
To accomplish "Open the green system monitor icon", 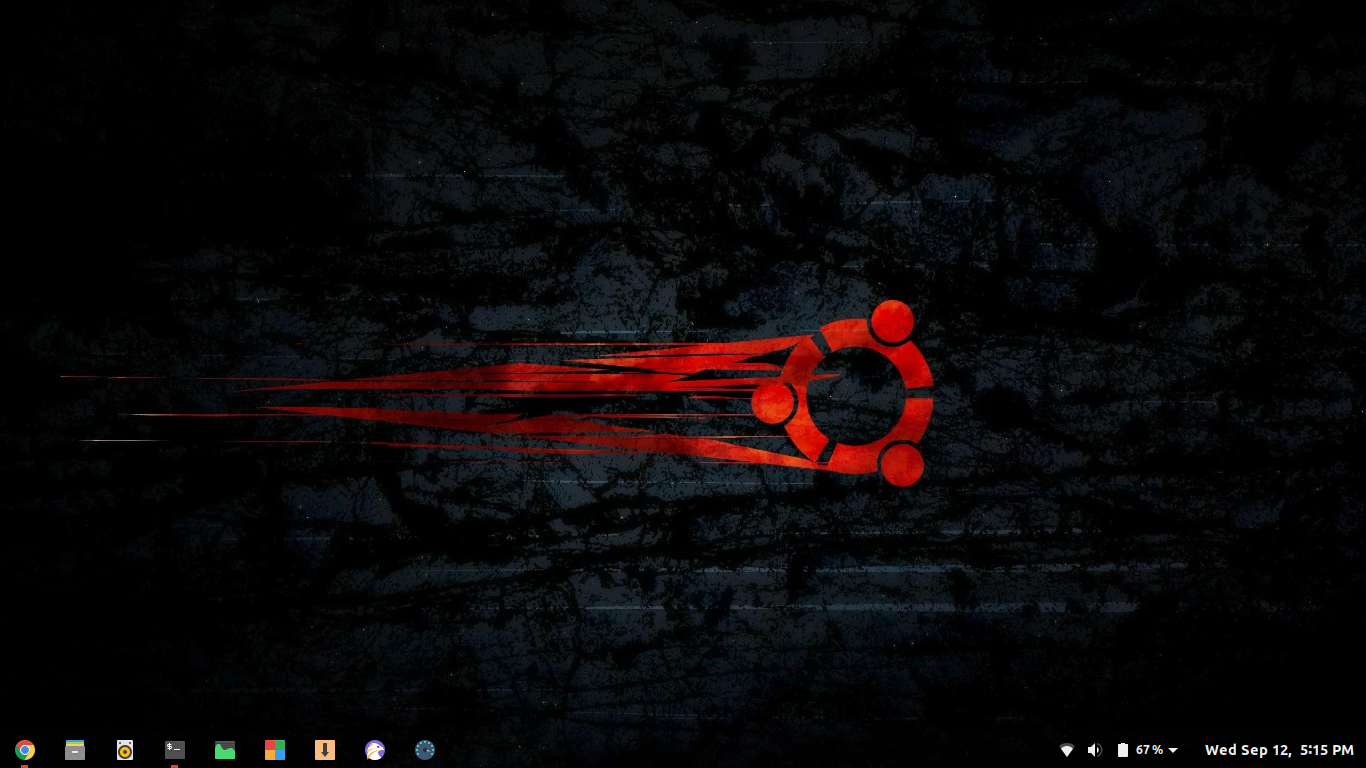I will pos(225,750).
